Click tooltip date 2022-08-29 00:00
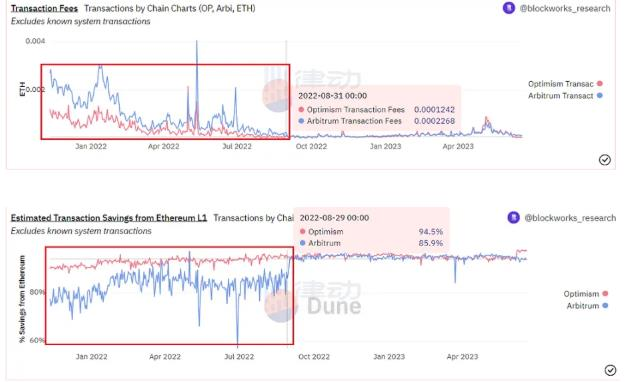The height and width of the screenshot is (382, 628). click(334, 218)
